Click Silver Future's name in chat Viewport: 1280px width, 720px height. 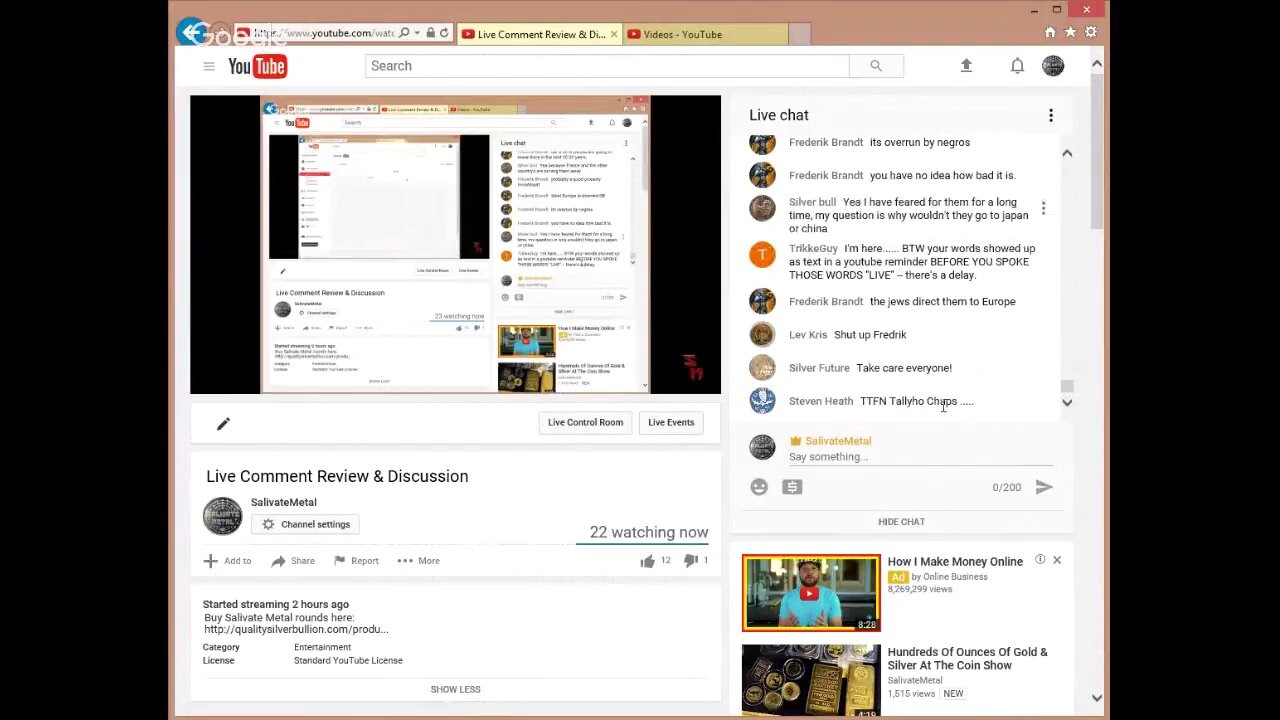pos(819,368)
